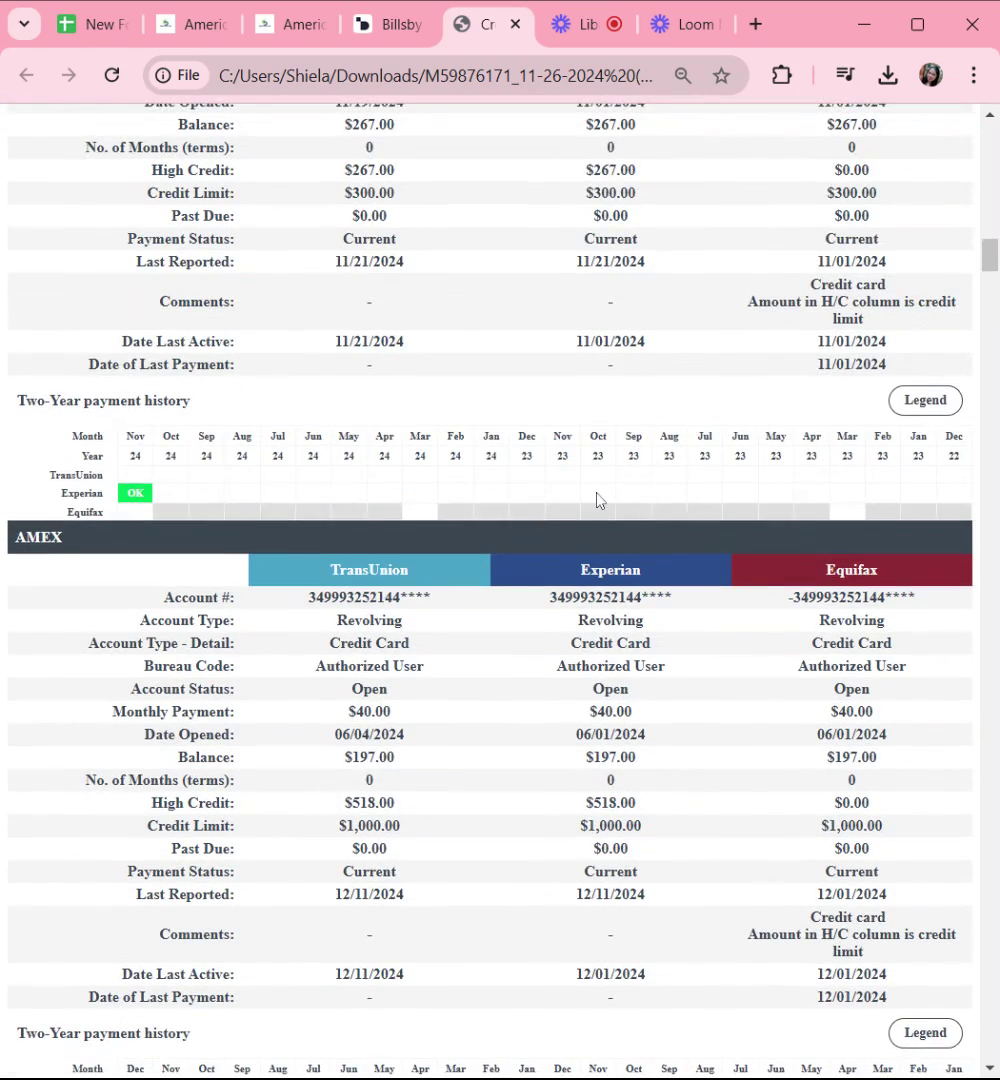
Task: Open the extensions puzzle icon
Action: [782, 75]
